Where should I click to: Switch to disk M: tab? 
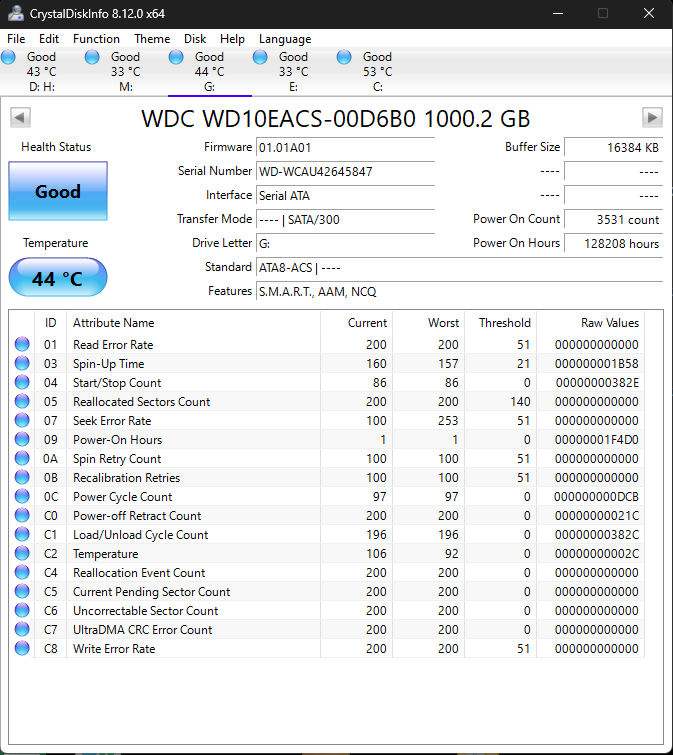126,72
